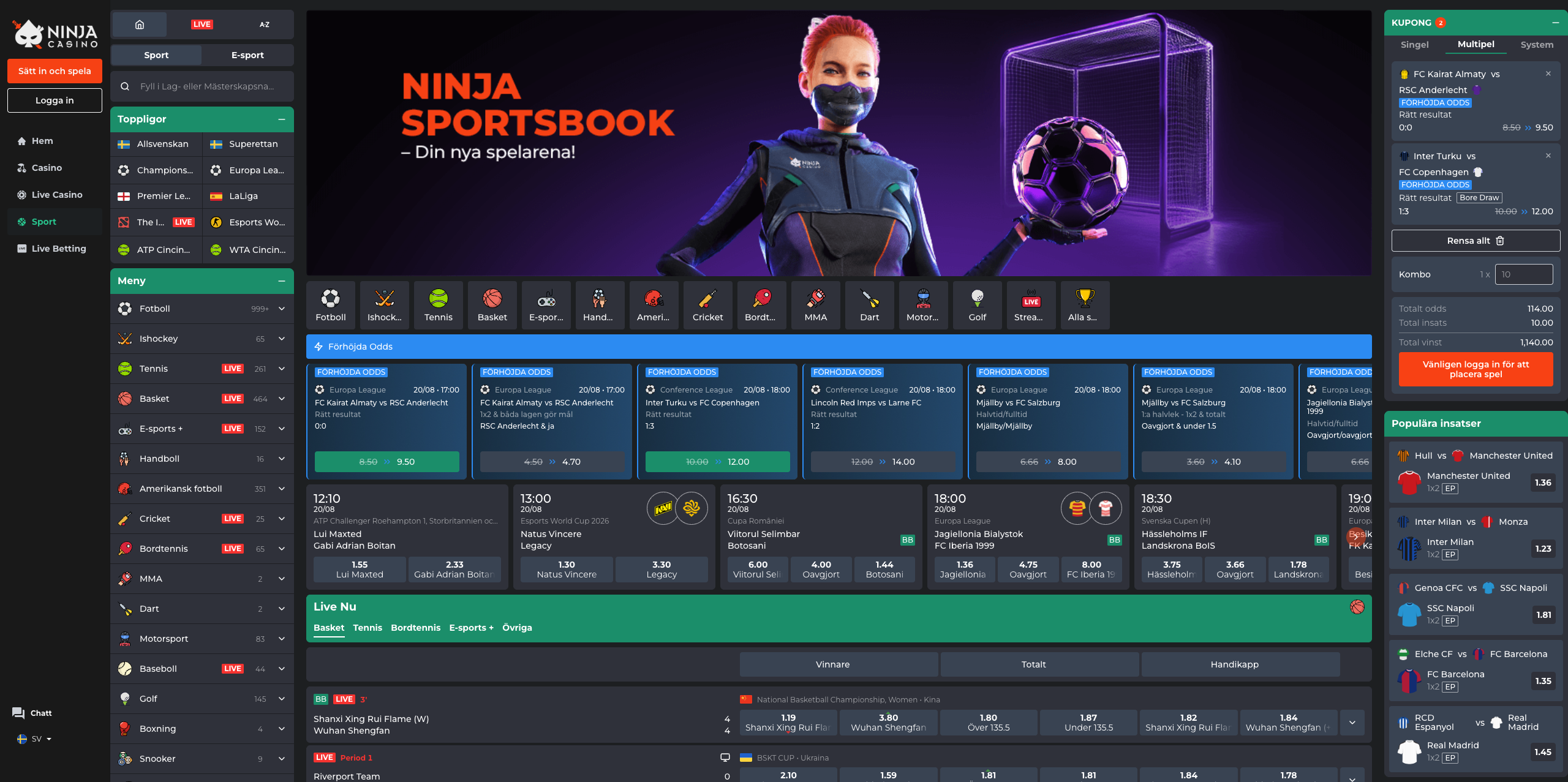
Task: Collapse the Meny section
Action: pyautogui.click(x=282, y=281)
